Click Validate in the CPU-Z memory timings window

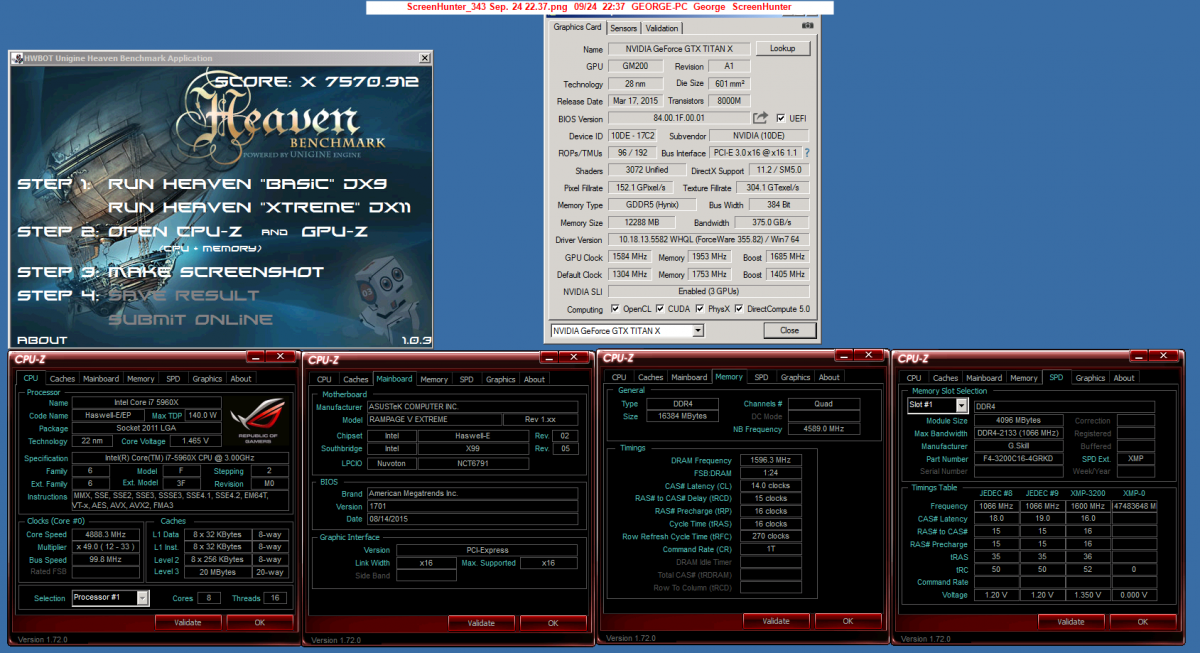pos(776,620)
